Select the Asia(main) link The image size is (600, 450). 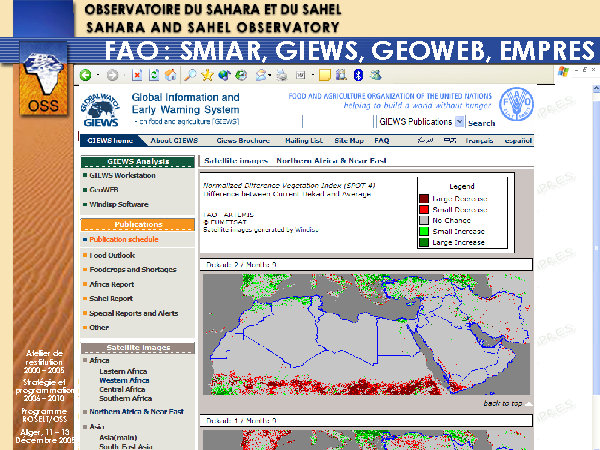pyautogui.click(x=118, y=437)
